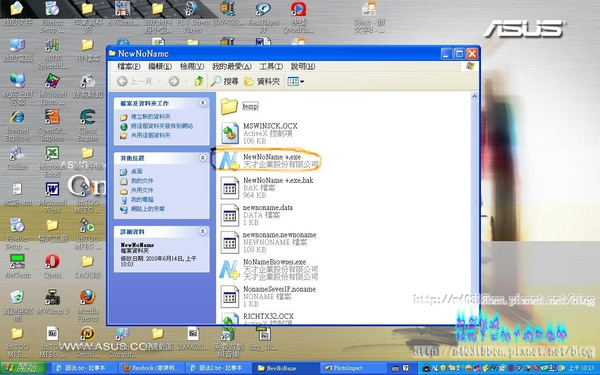Select the MWSnap 3 desktop icon

(52, 302)
